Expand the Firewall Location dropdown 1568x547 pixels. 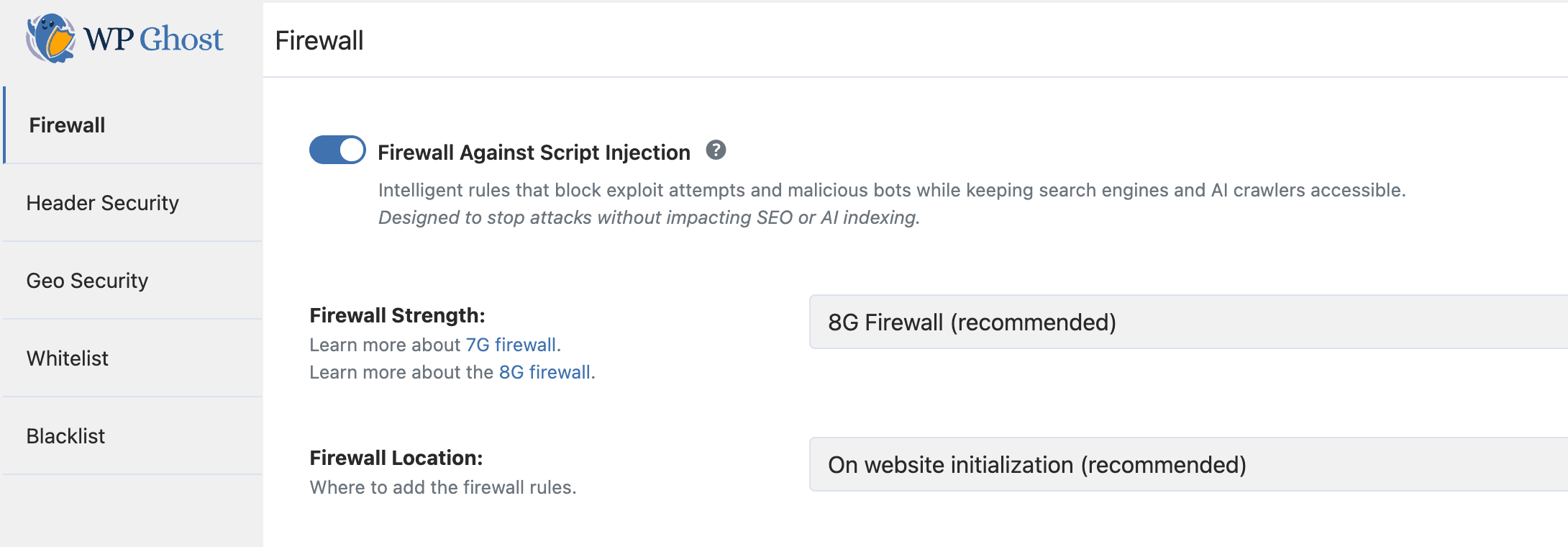click(x=1187, y=465)
